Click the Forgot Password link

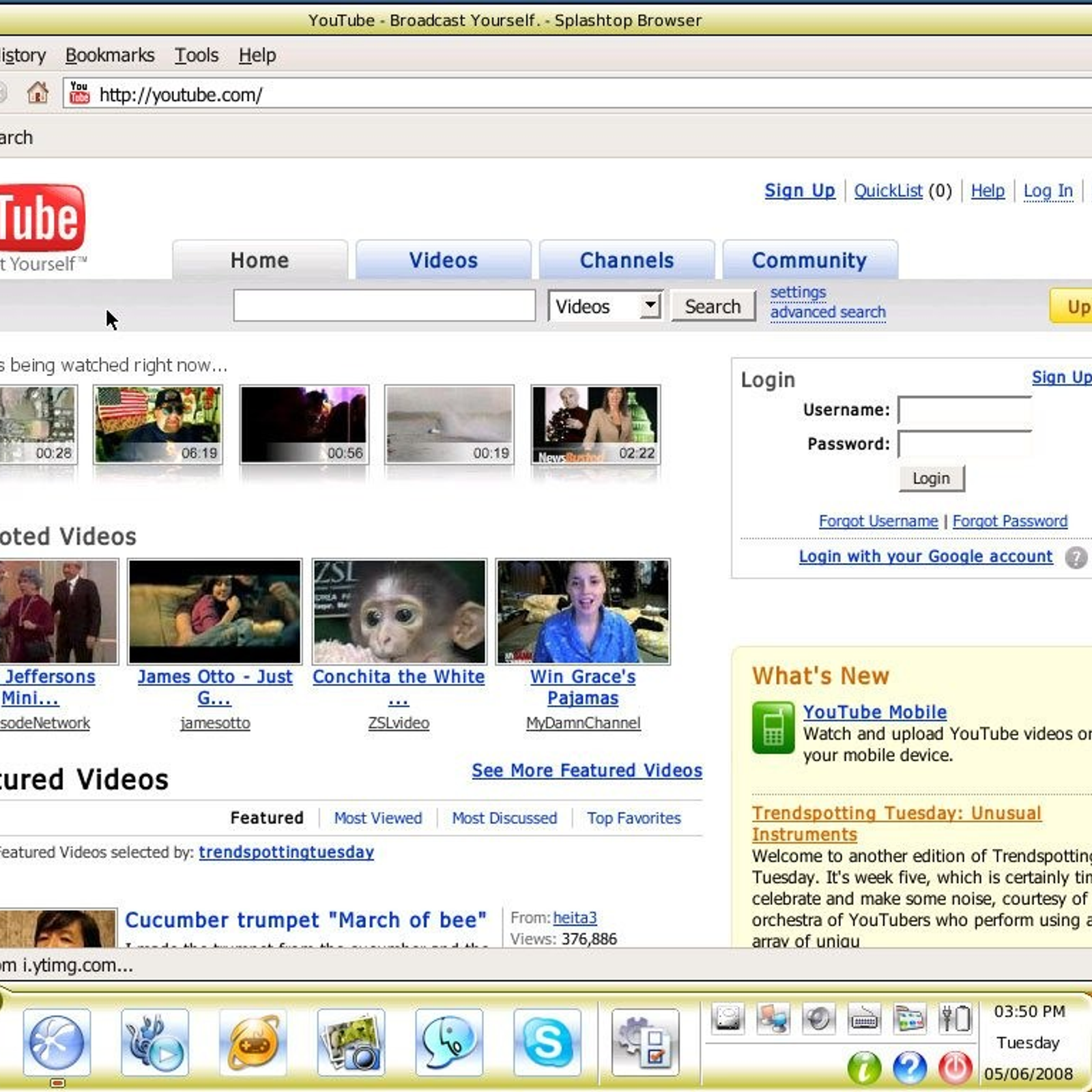[x=1010, y=521]
